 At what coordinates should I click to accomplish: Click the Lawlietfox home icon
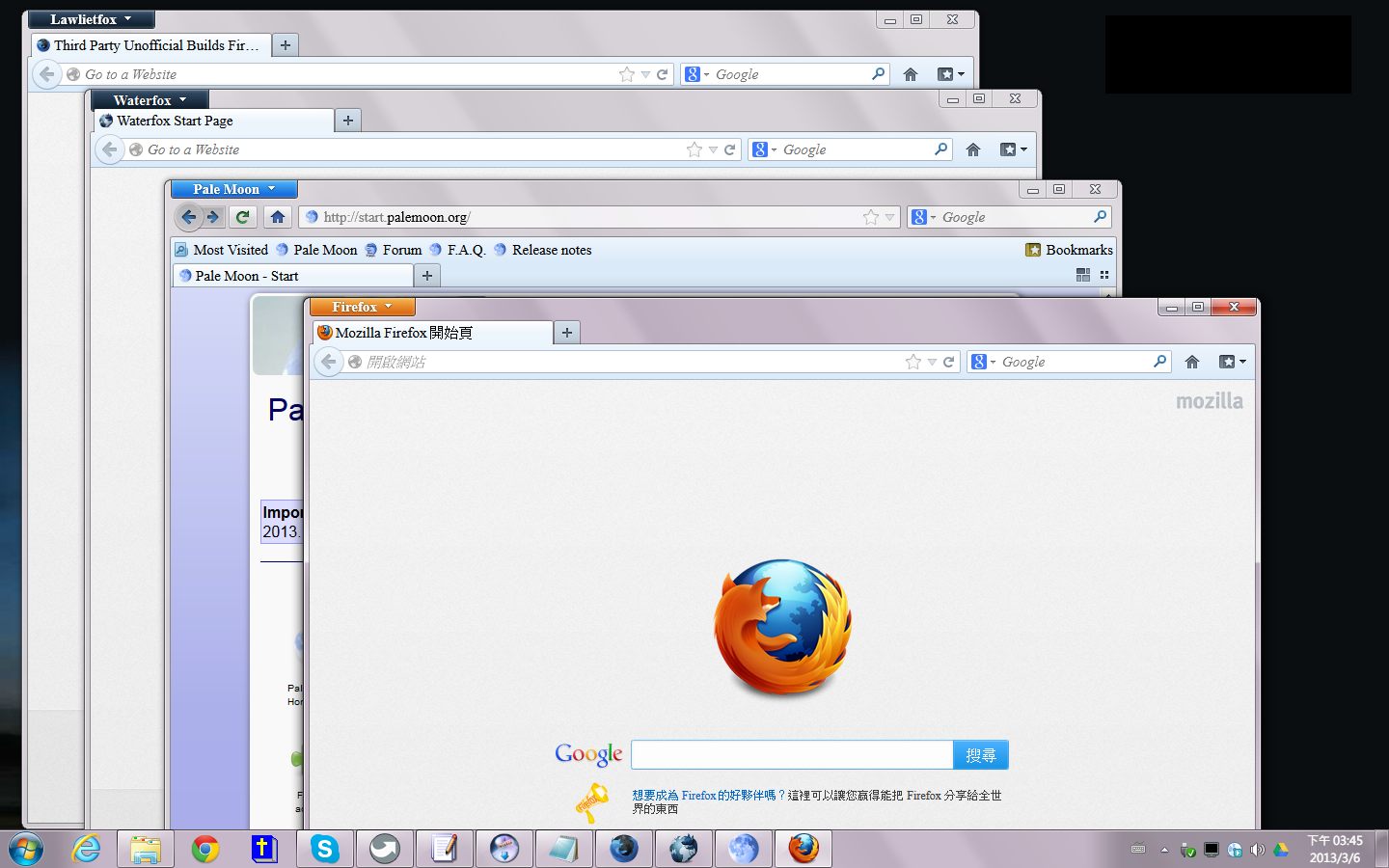point(911,74)
